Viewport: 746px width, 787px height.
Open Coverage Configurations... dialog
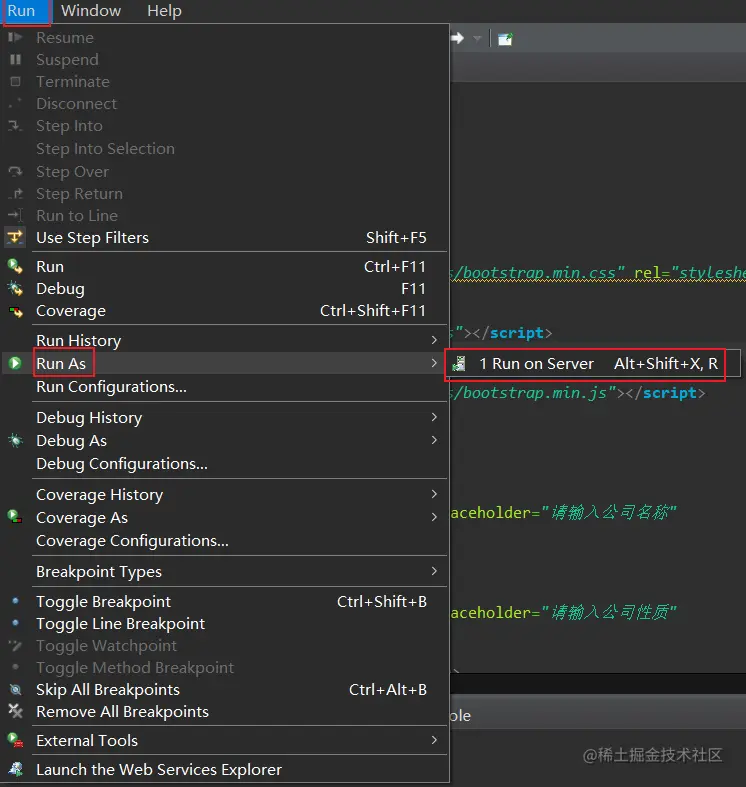(x=226, y=541)
